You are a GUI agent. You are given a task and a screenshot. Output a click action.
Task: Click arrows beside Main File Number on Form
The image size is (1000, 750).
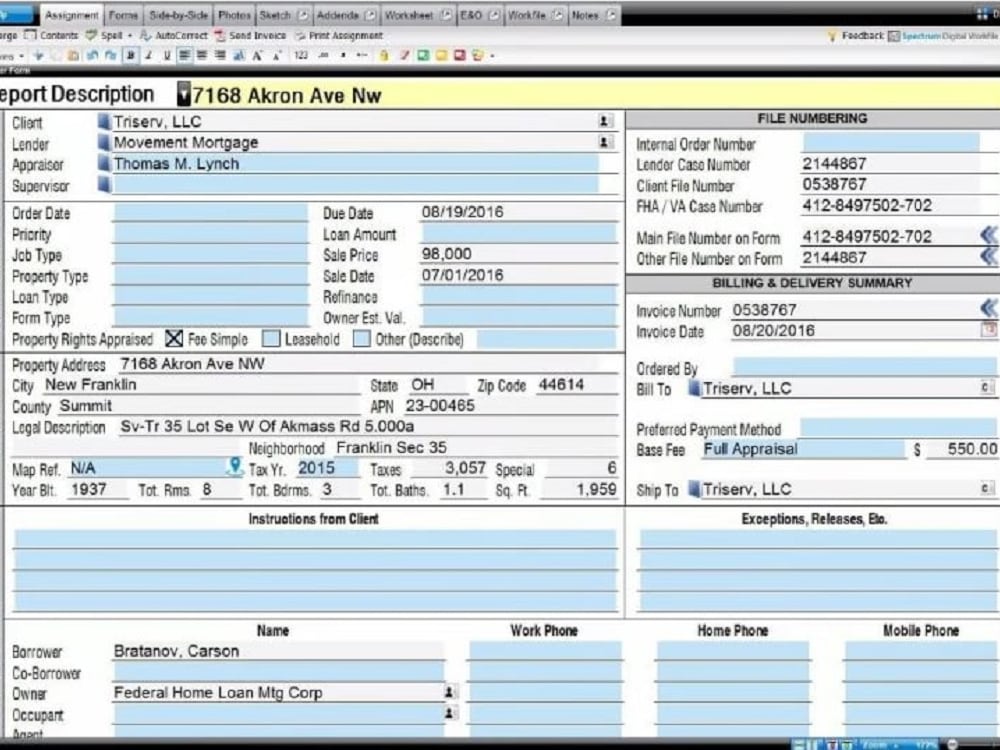[x=989, y=236]
